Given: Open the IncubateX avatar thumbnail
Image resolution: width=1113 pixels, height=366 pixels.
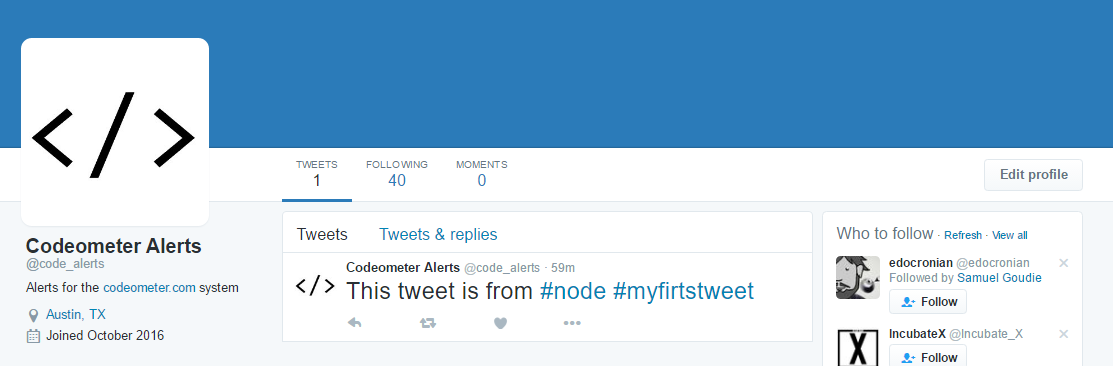Looking at the screenshot, I should 857,347.
